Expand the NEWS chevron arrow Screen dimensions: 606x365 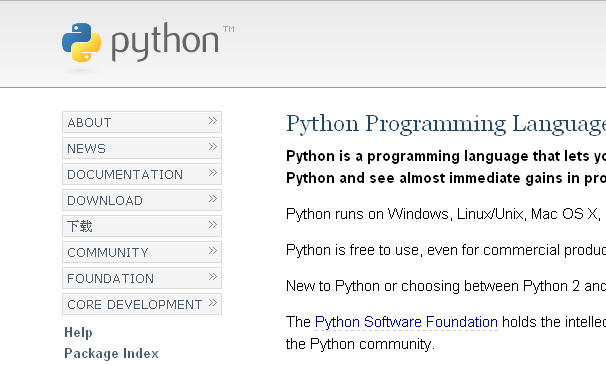pos(213,147)
